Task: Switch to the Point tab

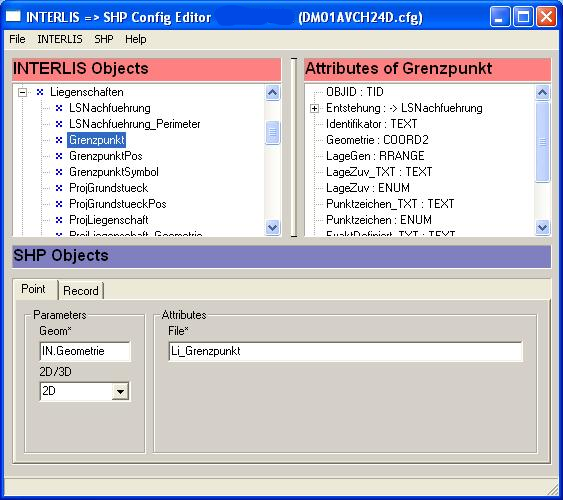Action: [34, 289]
